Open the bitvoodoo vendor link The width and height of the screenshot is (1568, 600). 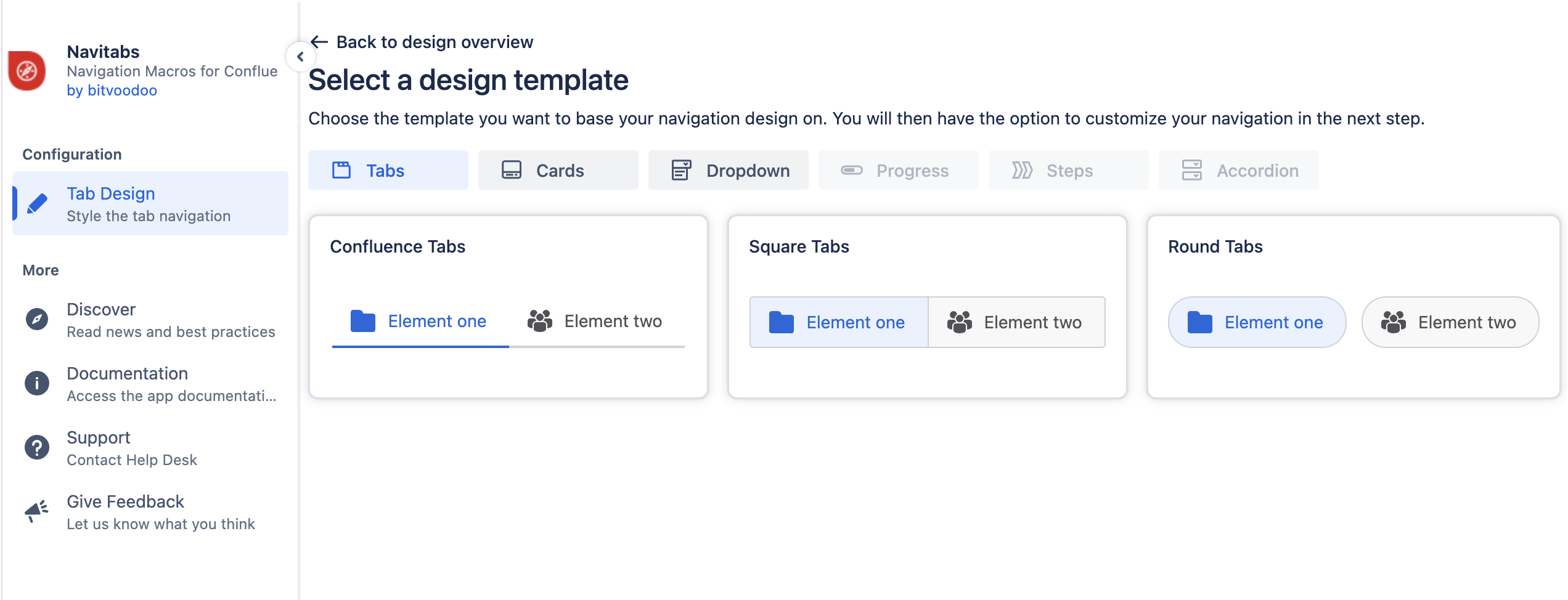click(x=112, y=91)
